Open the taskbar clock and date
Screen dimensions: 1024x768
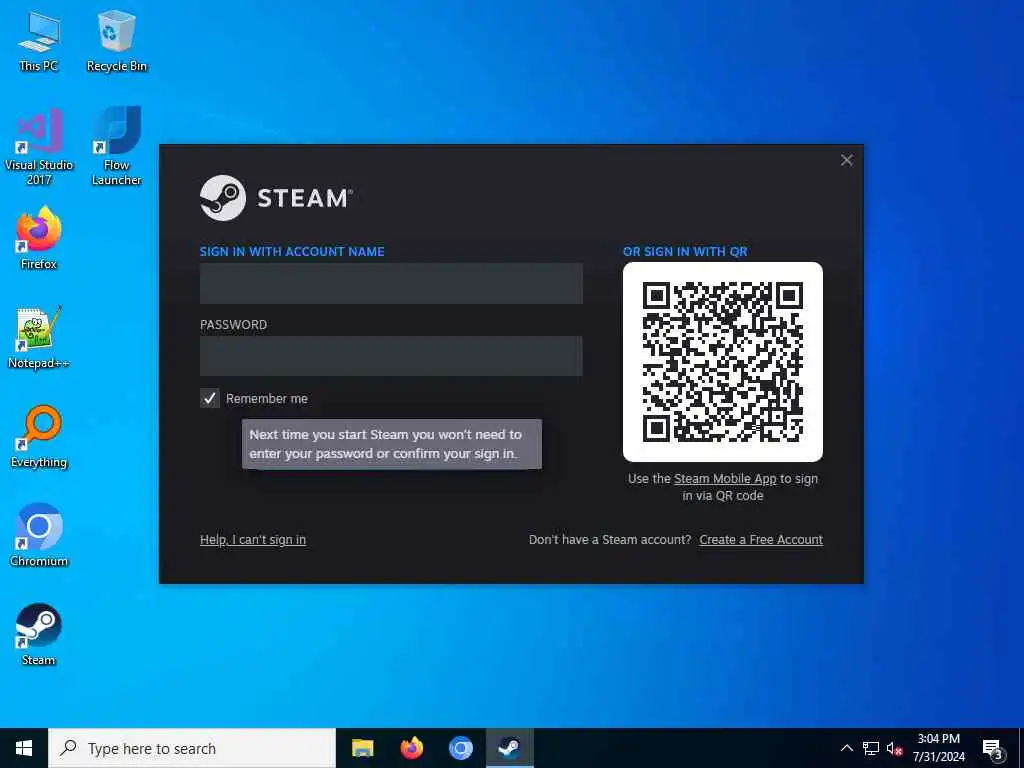coord(938,748)
